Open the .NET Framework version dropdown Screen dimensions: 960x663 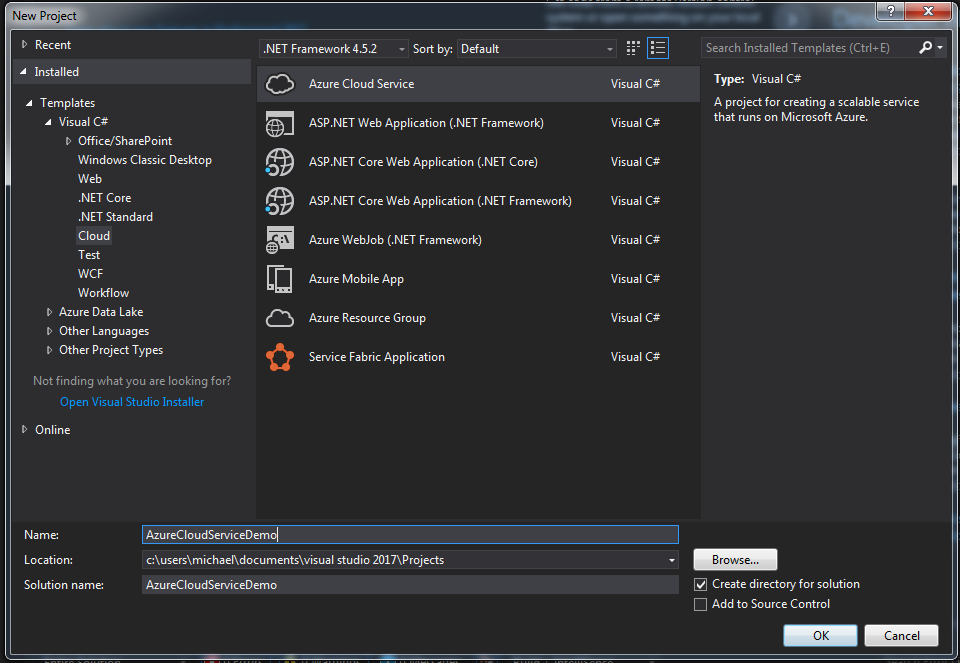[x=334, y=49]
